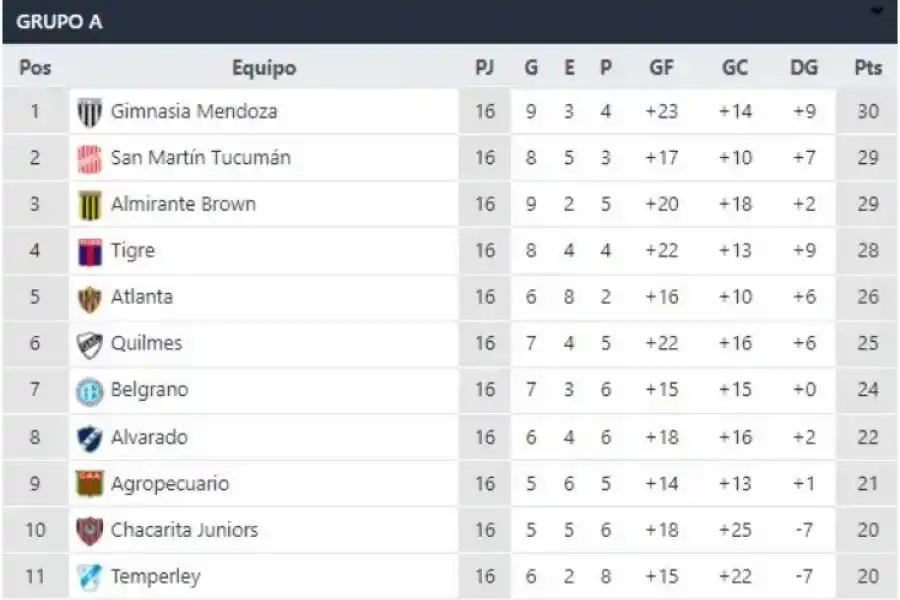Click the Chacarita Juniors club crest
The image size is (900, 600).
pyautogui.click(x=89, y=529)
